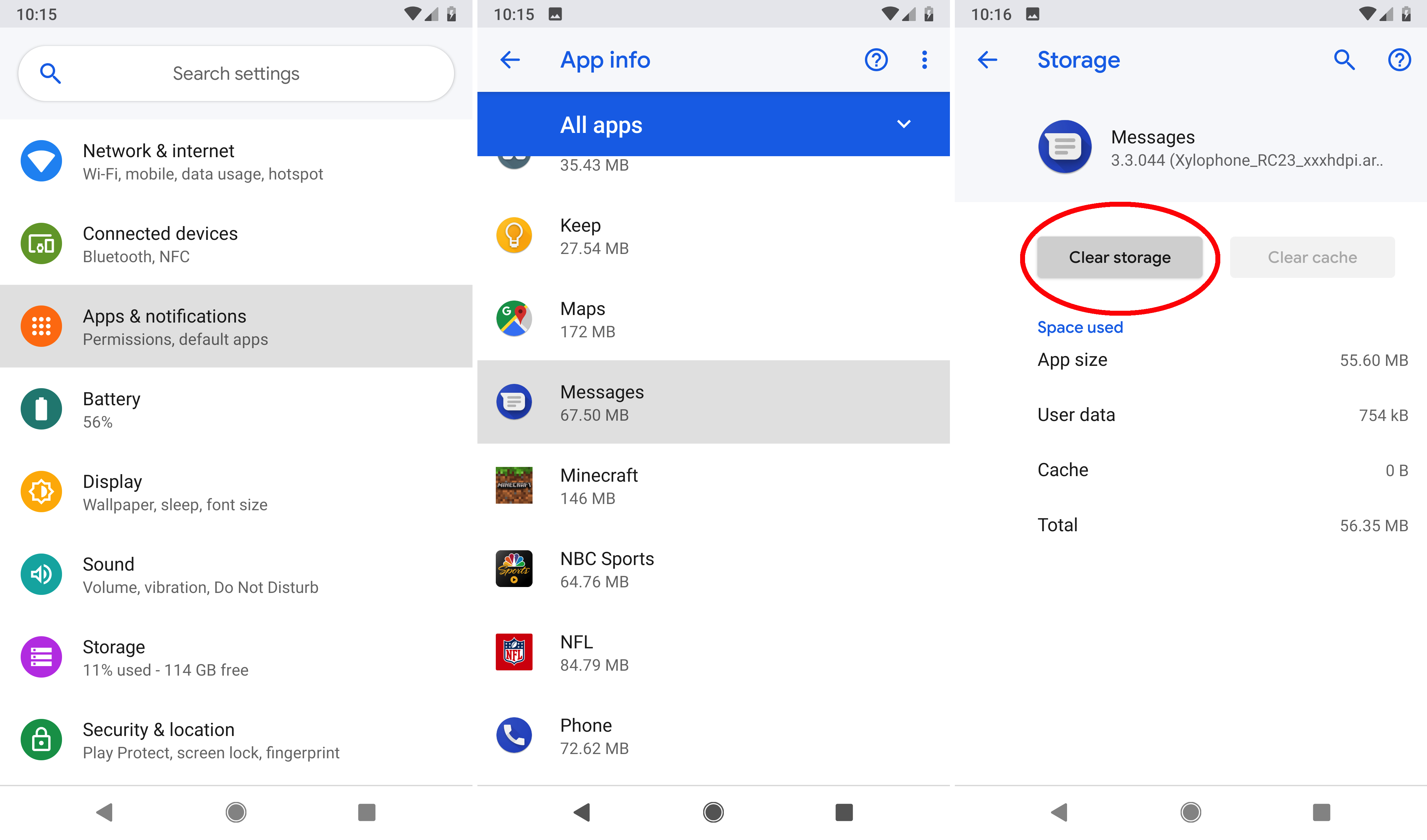
Task: Open Messages app info row
Action: point(713,403)
